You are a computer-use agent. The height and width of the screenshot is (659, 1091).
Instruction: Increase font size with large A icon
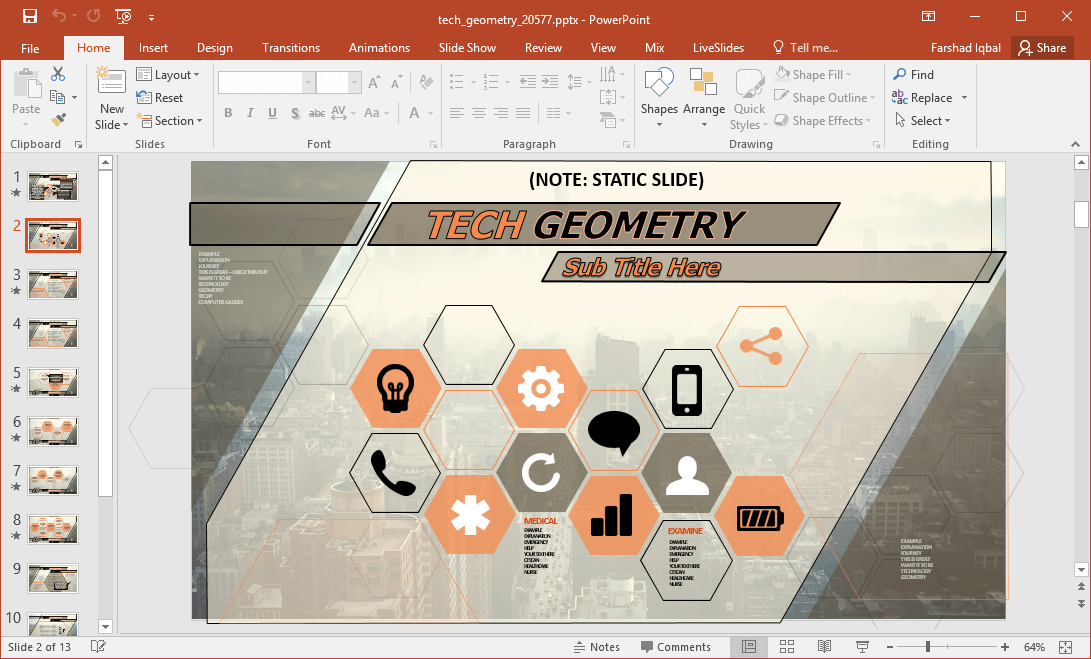click(374, 83)
